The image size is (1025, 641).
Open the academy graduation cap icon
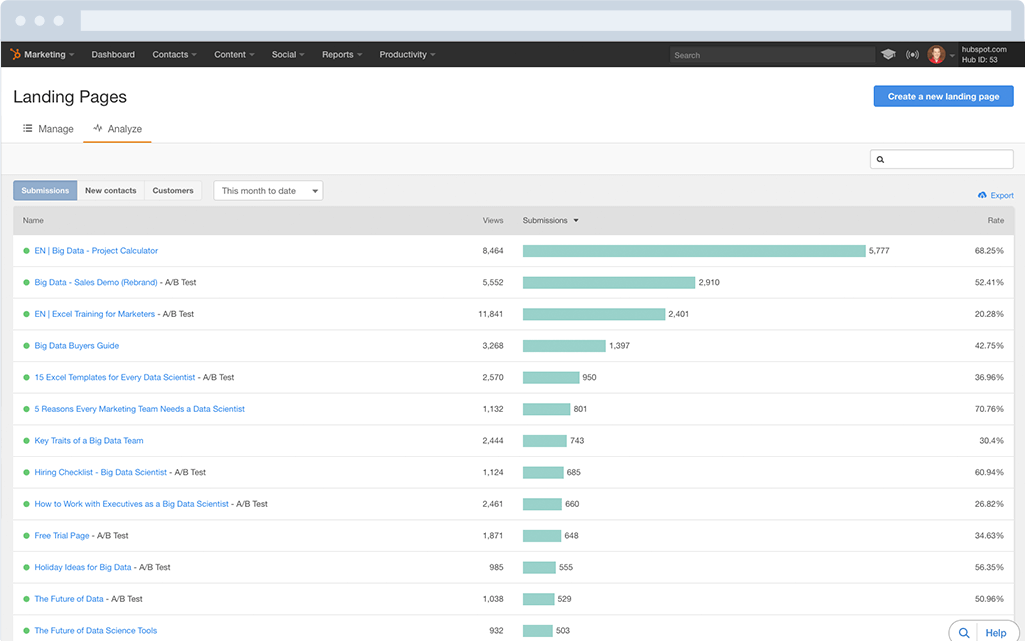(888, 54)
